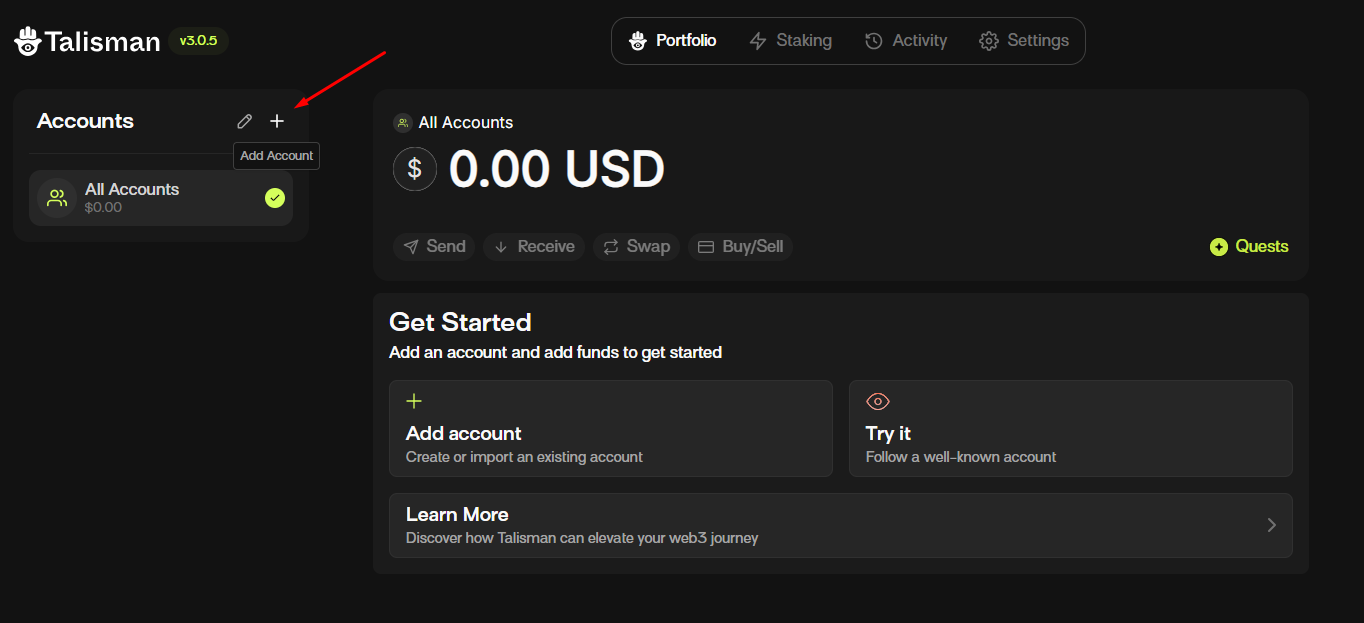The width and height of the screenshot is (1364, 623).
Task: Click the Talisman hand logo
Action: tap(27, 40)
